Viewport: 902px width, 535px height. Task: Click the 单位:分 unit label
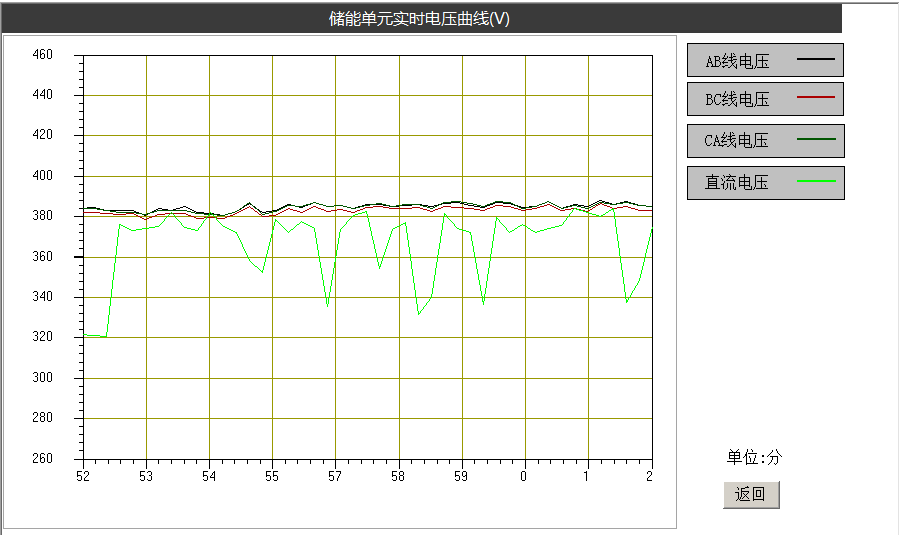(754, 458)
